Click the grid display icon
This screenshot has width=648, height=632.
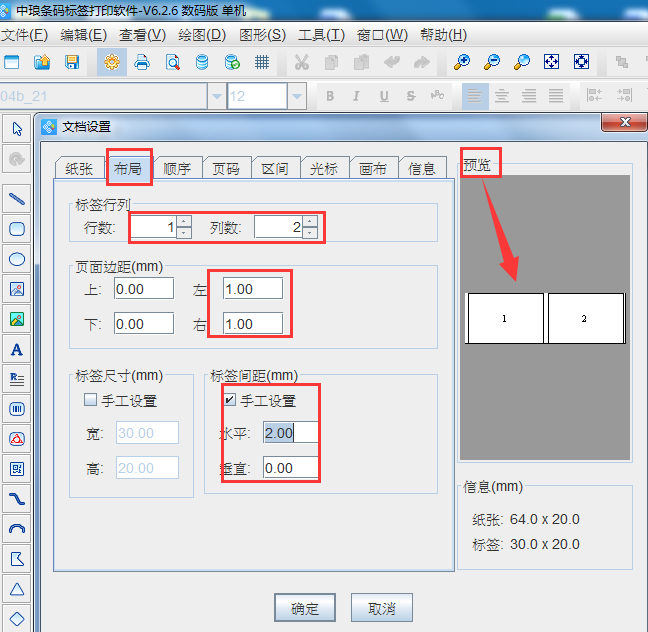click(x=262, y=62)
